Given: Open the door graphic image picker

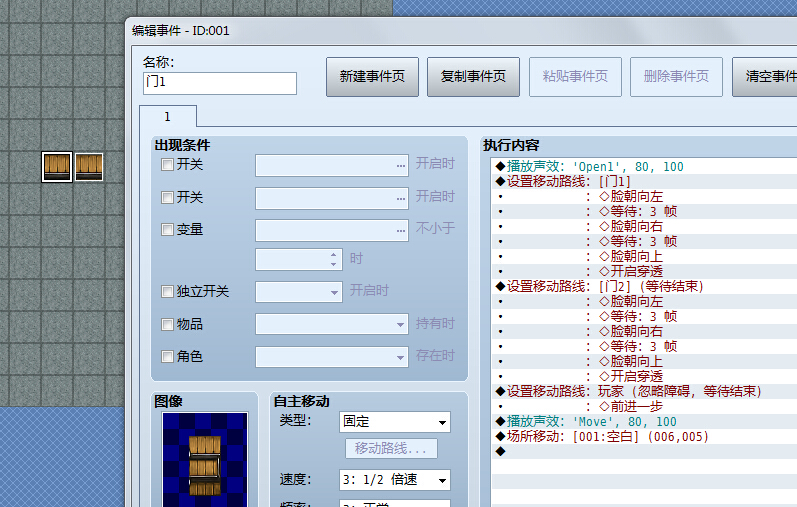Looking at the screenshot, I should 205,459.
